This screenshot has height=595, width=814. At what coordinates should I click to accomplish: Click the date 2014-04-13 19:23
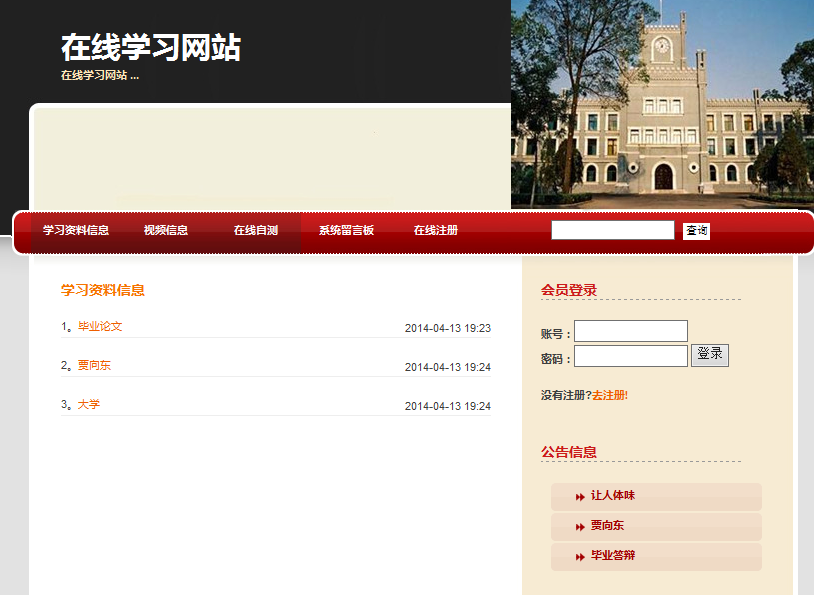[447, 328]
